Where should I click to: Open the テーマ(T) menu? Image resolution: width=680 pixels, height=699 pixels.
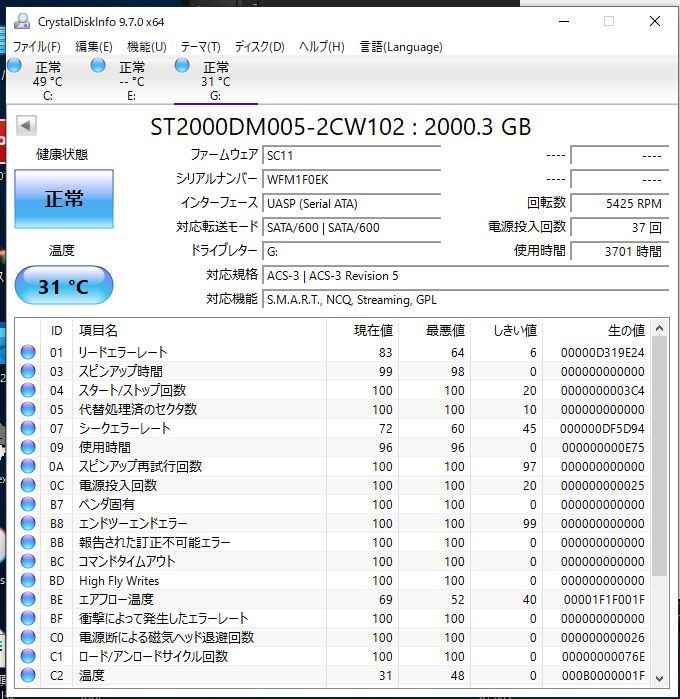200,47
